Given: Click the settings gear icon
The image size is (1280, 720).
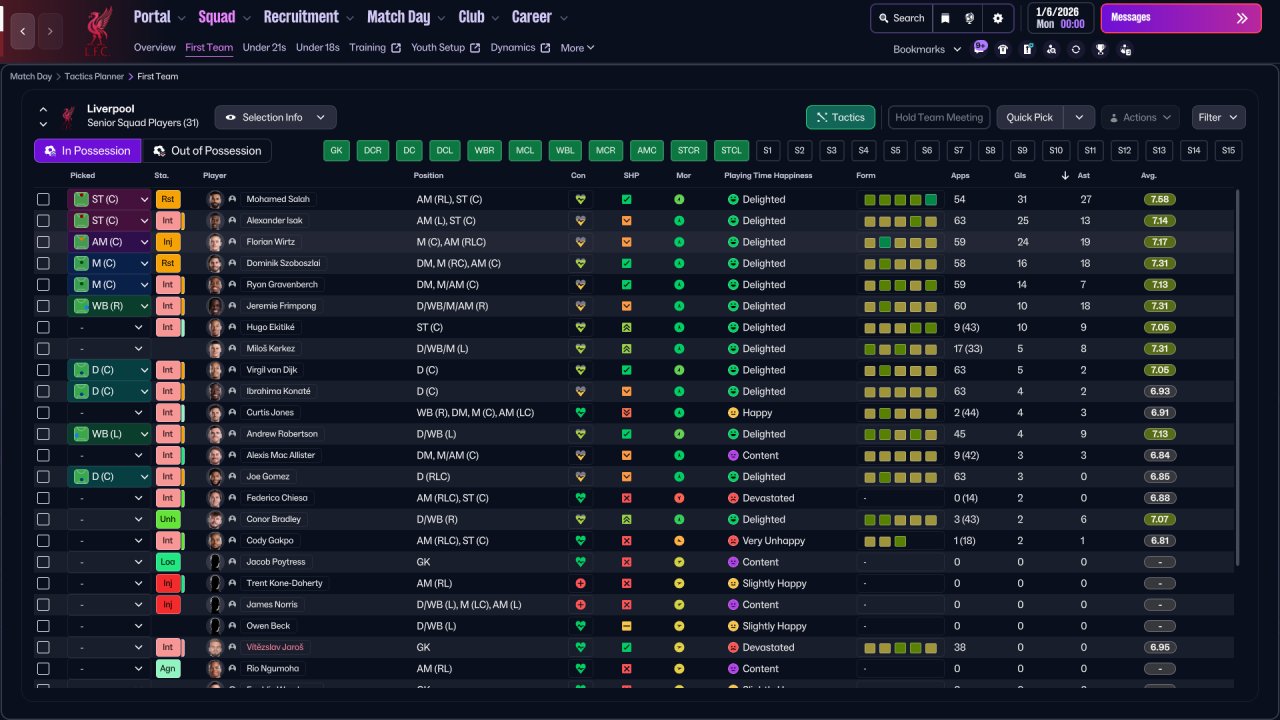Looking at the screenshot, I should [x=997, y=18].
